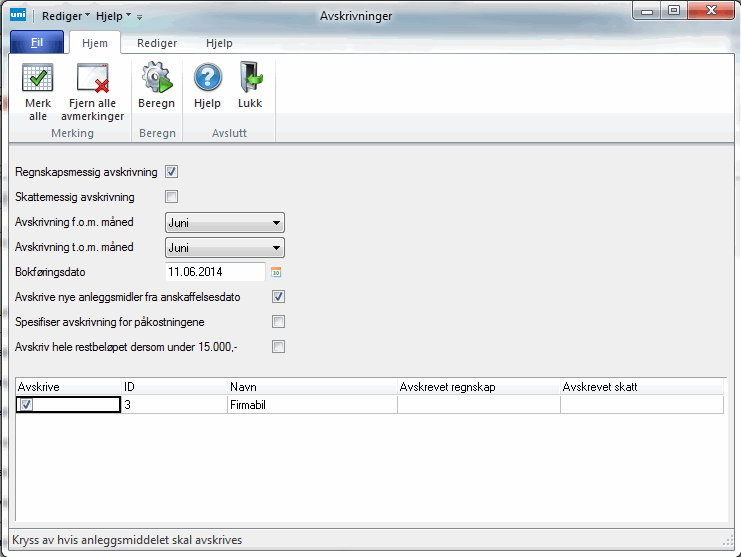741x557 pixels.
Task: Click the Uni application logo icon
Action: coord(17,16)
